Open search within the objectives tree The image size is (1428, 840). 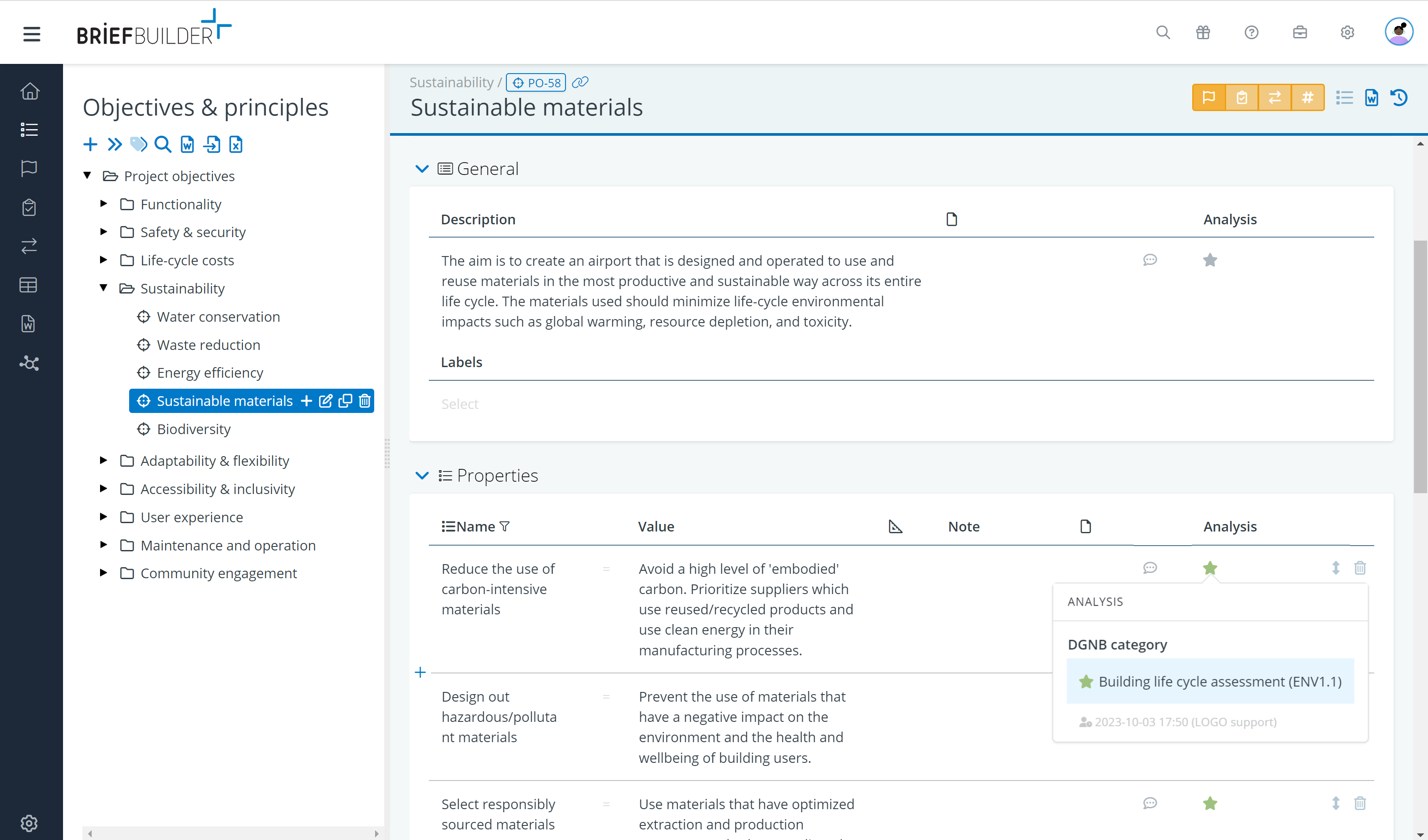[163, 145]
